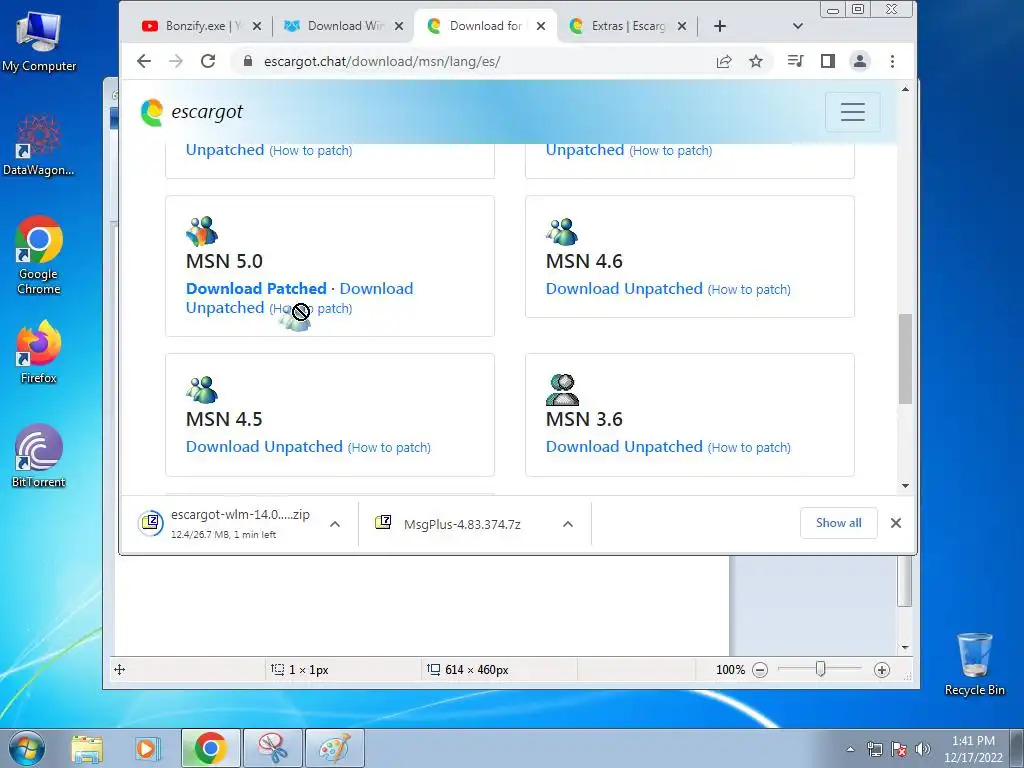This screenshot has height=768, width=1024.
Task: Bookmark this page with the star
Action: pyautogui.click(x=756, y=61)
